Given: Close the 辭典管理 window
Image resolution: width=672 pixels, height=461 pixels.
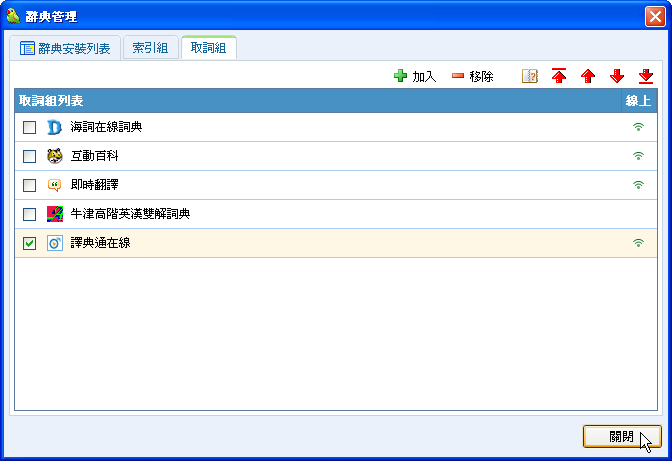Looking at the screenshot, I should pyautogui.click(x=655, y=17).
